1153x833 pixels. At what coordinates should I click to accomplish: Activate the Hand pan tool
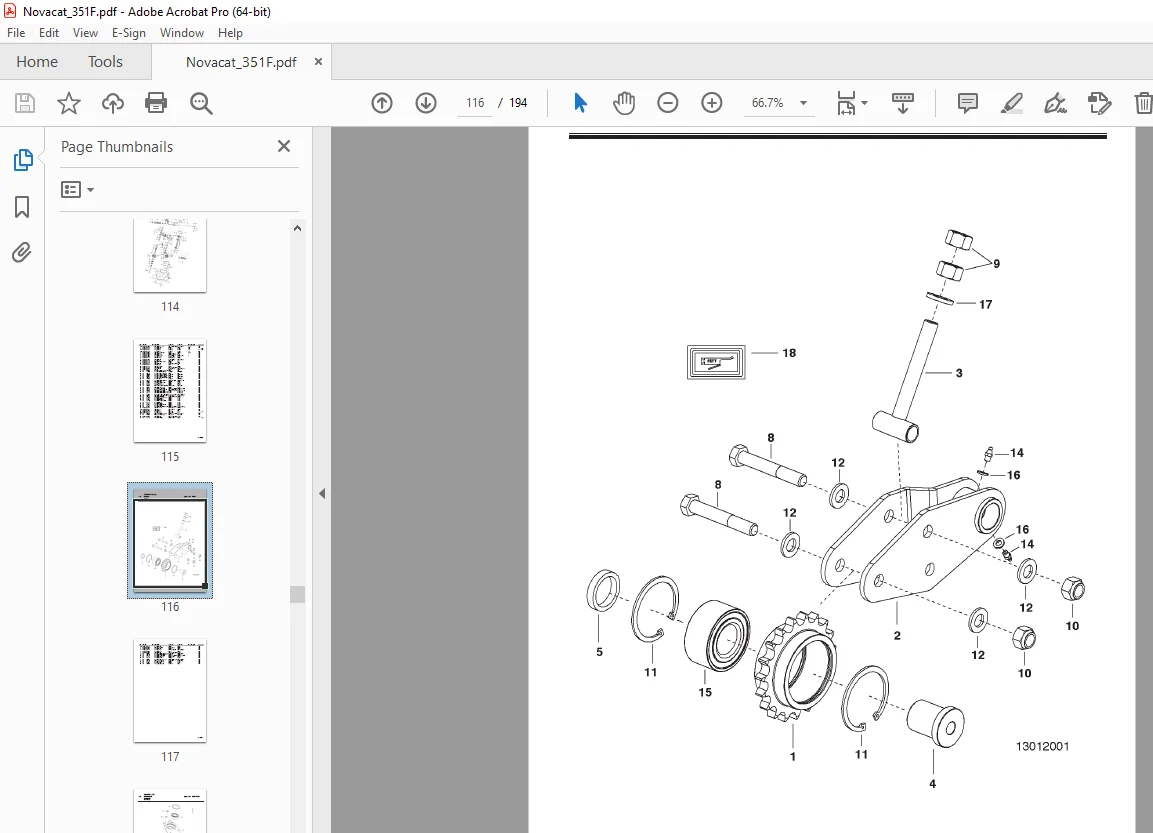click(624, 103)
